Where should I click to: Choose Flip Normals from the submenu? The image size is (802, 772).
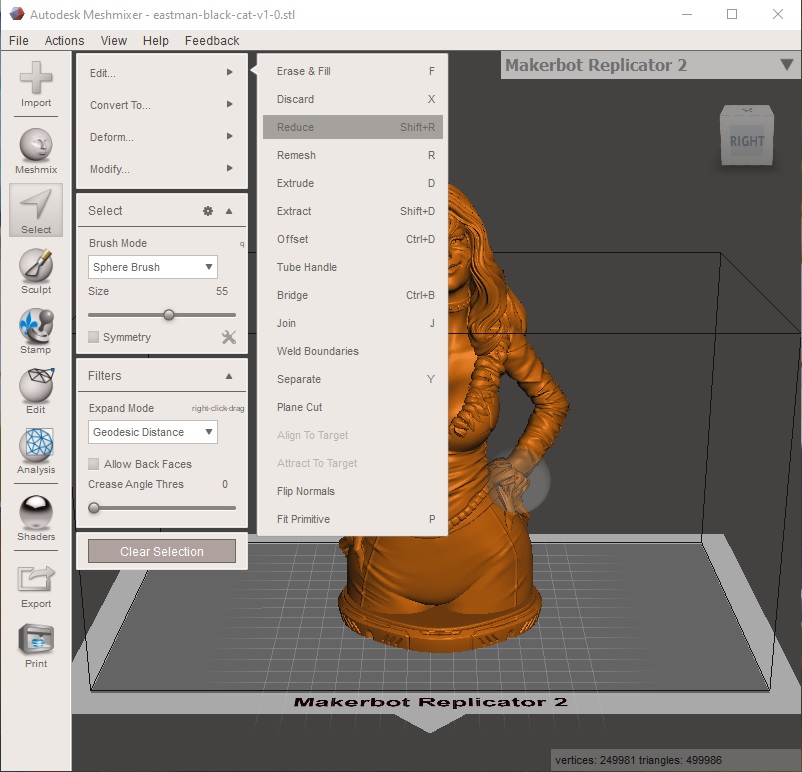click(x=352, y=491)
